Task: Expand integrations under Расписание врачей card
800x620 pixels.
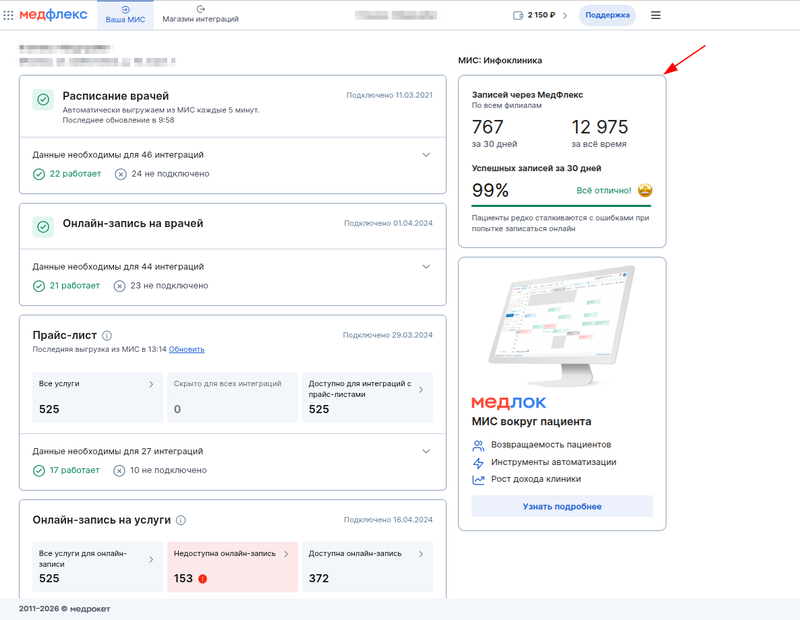Action: (x=426, y=155)
